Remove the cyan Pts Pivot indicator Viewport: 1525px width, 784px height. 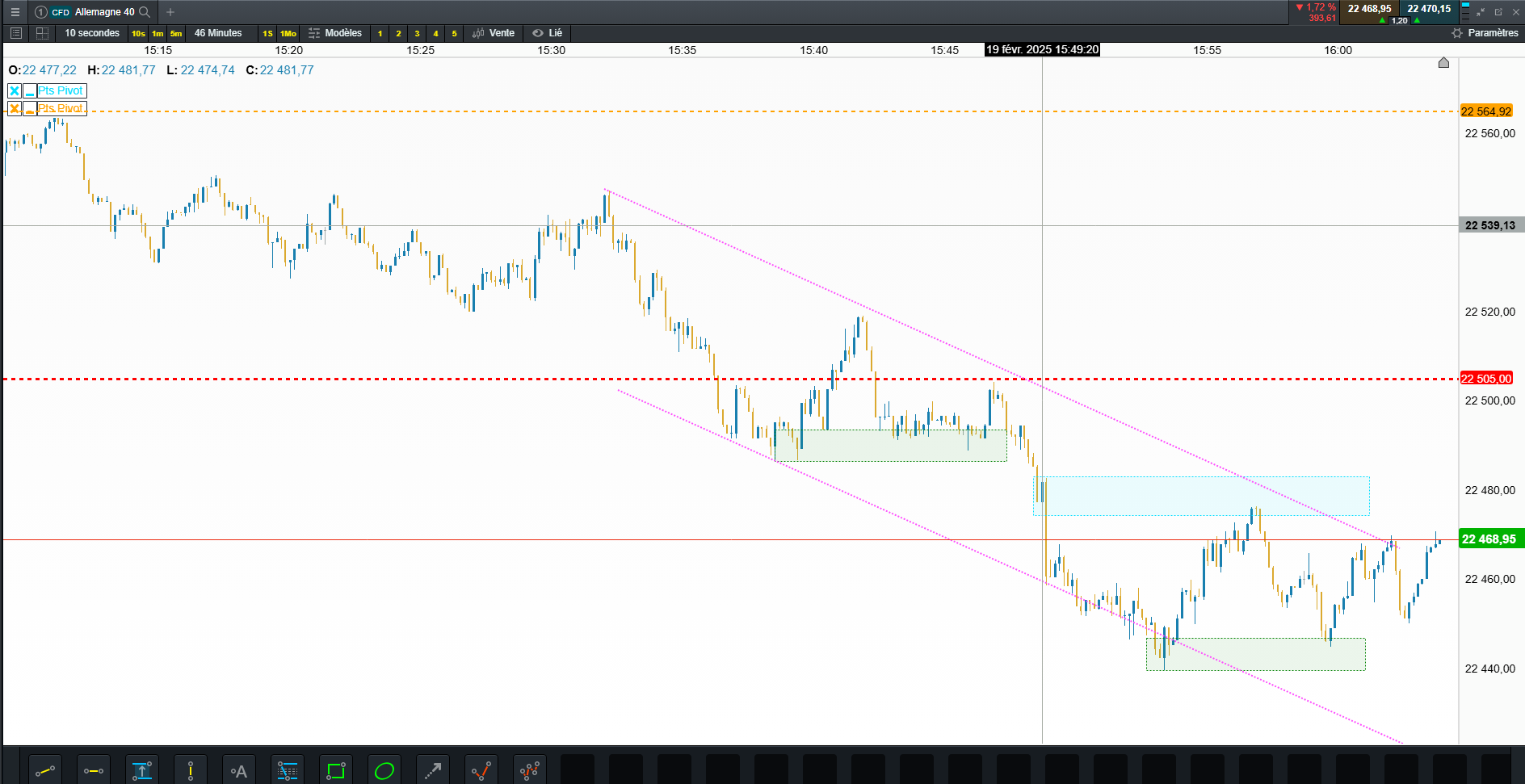click(x=15, y=90)
